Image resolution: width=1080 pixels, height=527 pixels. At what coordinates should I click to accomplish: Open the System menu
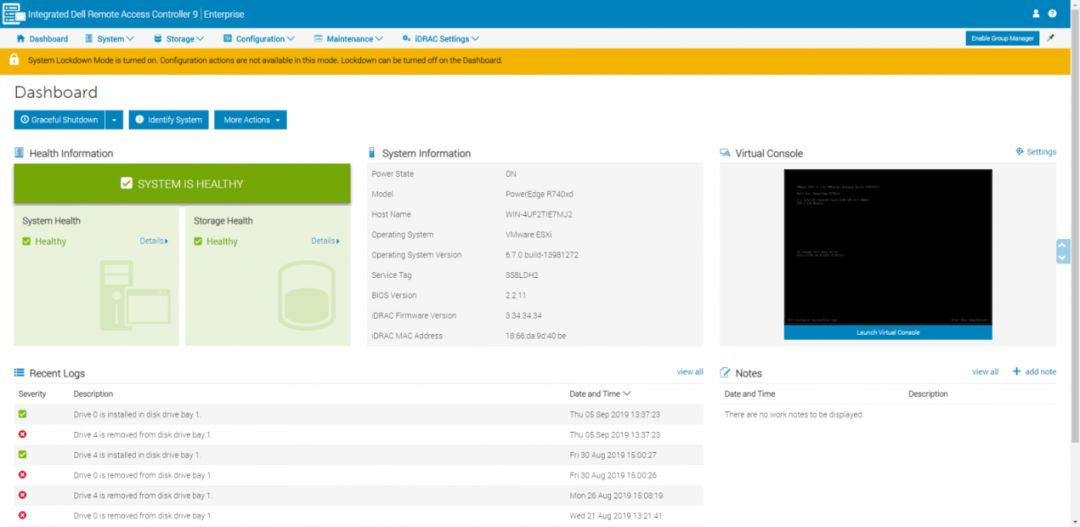point(110,39)
